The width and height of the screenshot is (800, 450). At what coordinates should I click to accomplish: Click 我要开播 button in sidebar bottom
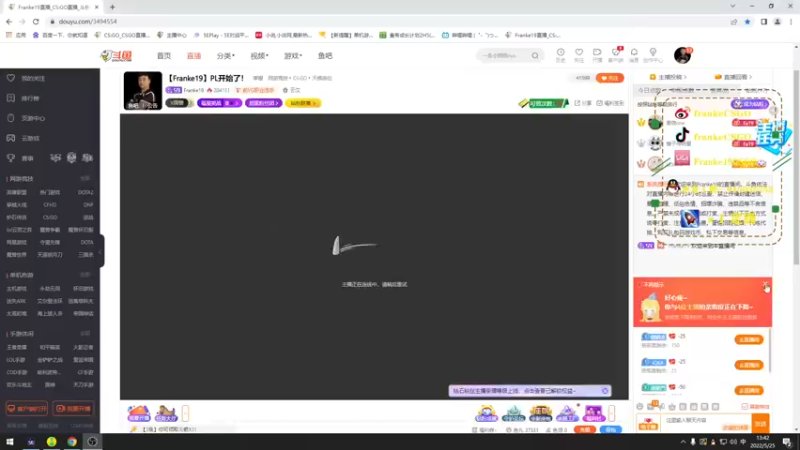(x=73, y=409)
